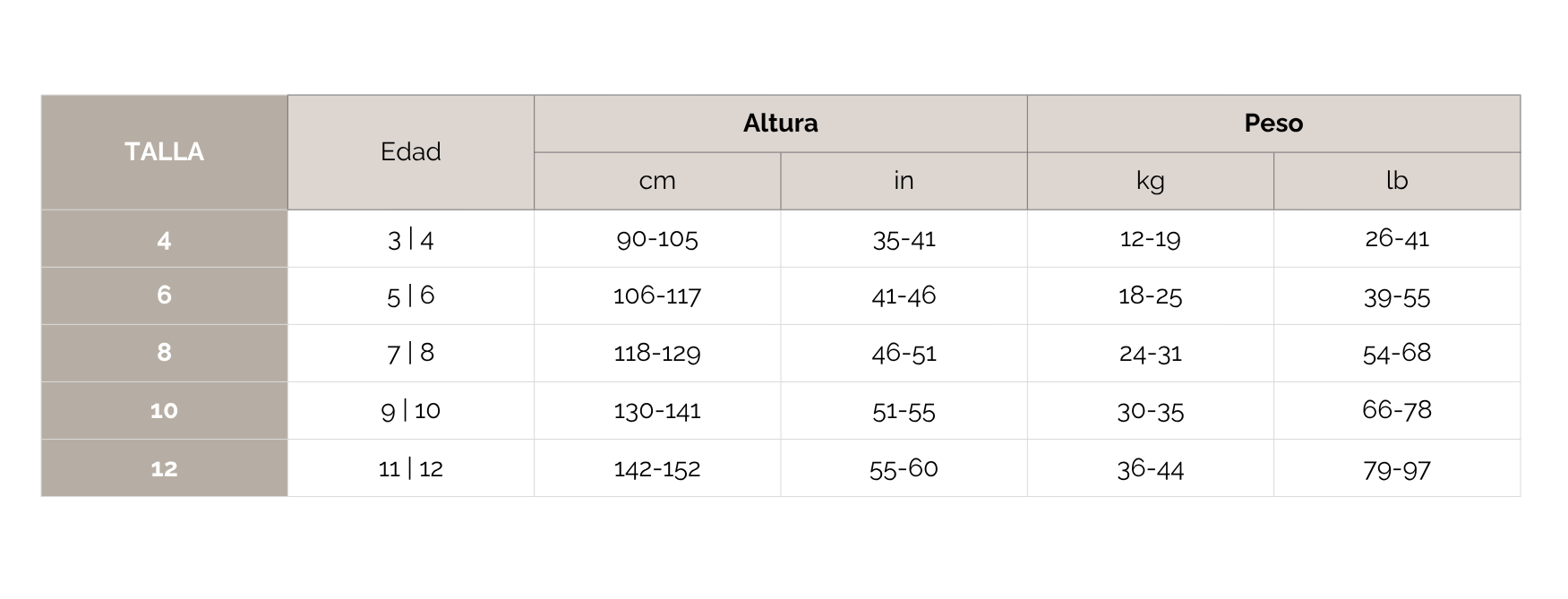The height and width of the screenshot is (599, 1568).
Task: Click the TALLA header cell
Action: click(164, 152)
